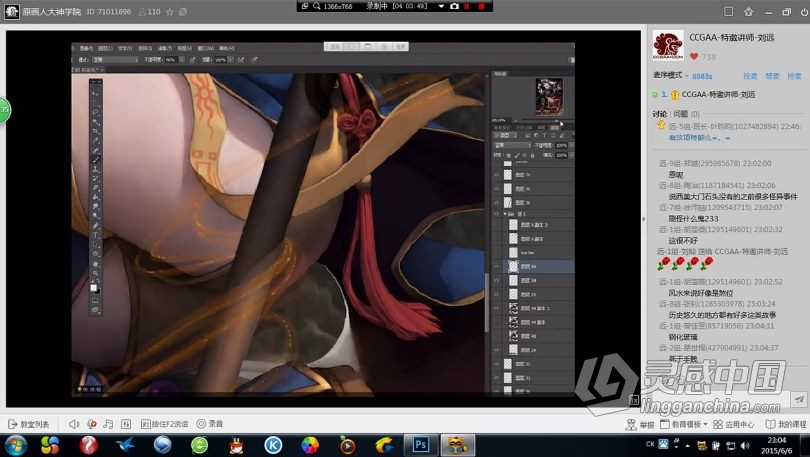Click the microphone icon in classroom toolbar

click(91, 424)
